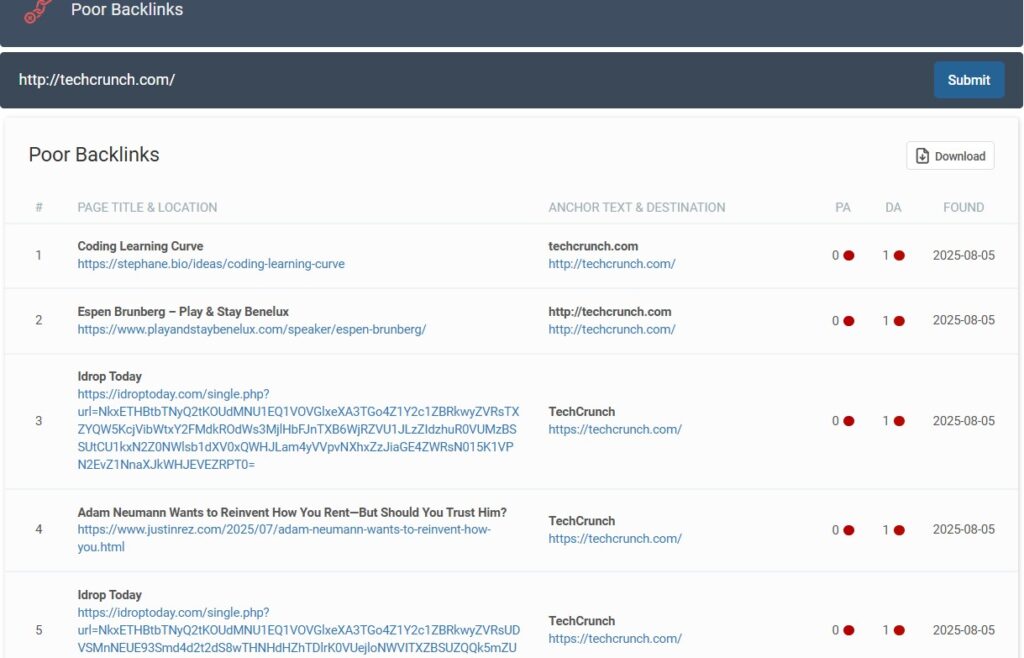Click the FOUND column header

point(963,208)
